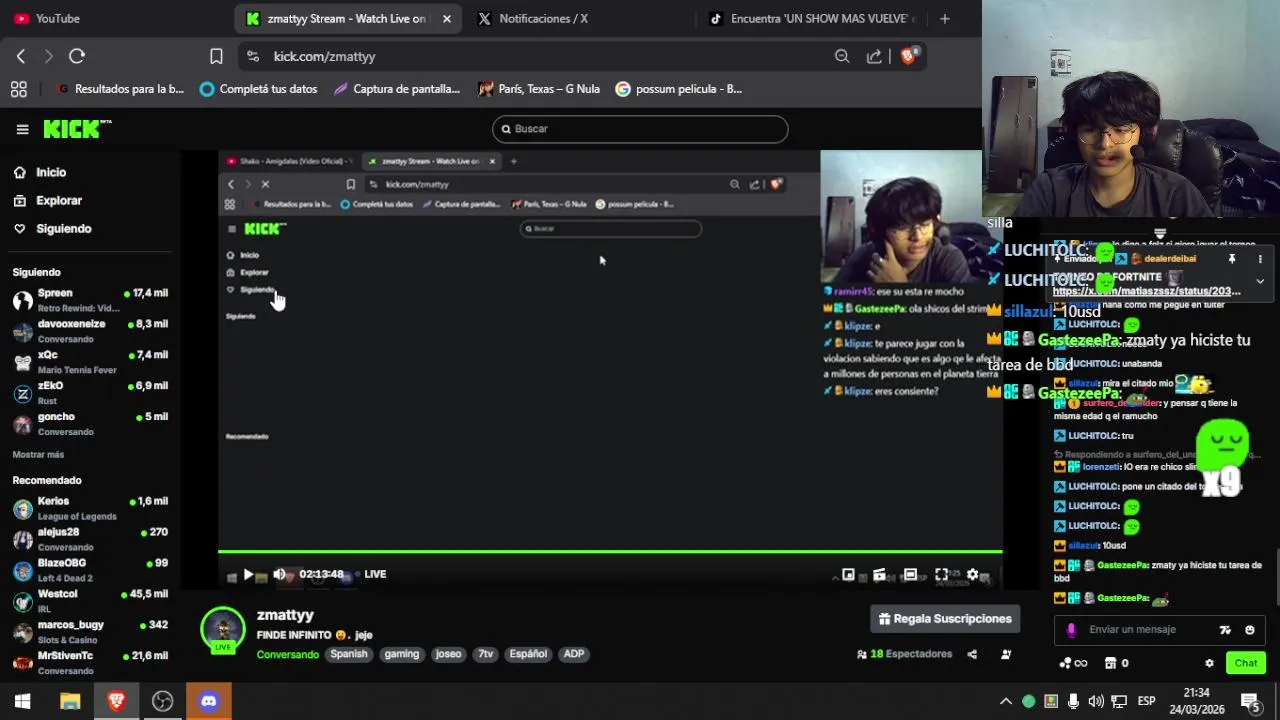Share the zmattyy stream

coord(972,654)
